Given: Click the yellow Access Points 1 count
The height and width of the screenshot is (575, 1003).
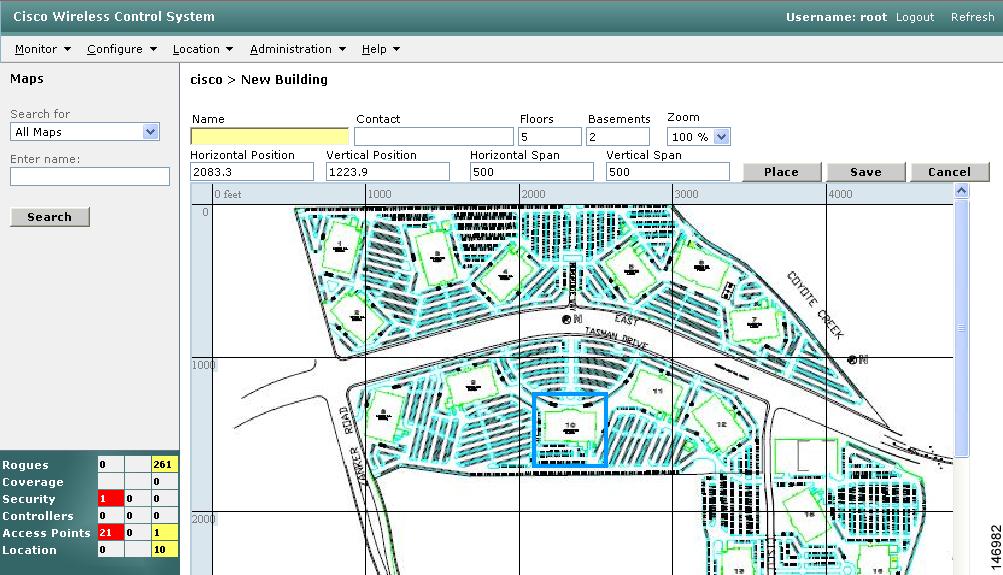Looking at the screenshot, I should (164, 532).
